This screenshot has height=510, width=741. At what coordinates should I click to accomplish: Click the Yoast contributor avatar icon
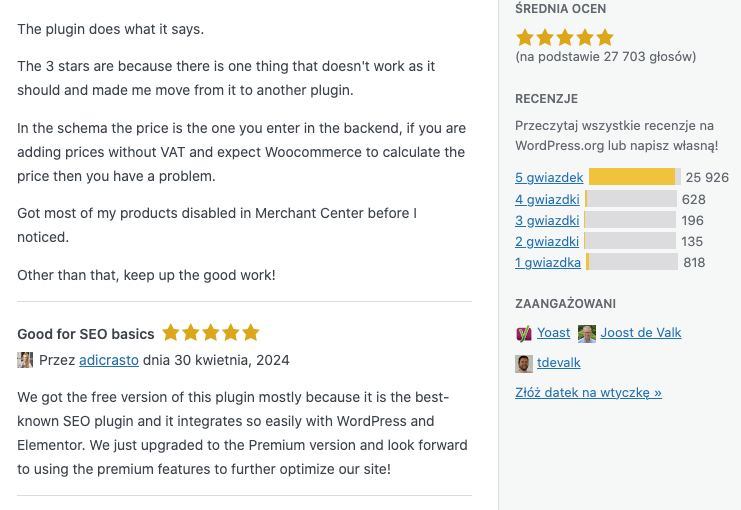pos(524,333)
